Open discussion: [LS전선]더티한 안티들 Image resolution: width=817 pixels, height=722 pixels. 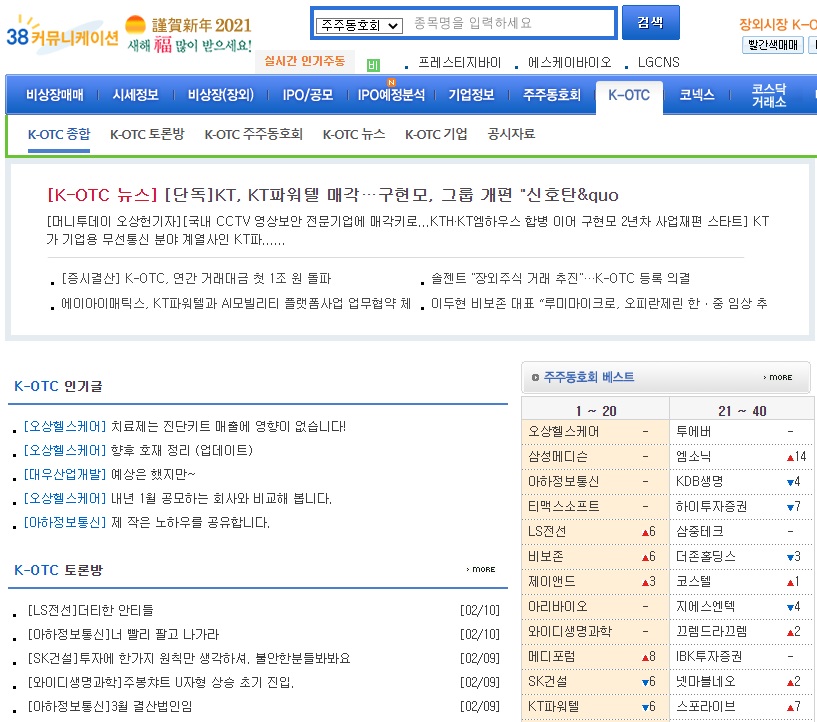click(90, 610)
